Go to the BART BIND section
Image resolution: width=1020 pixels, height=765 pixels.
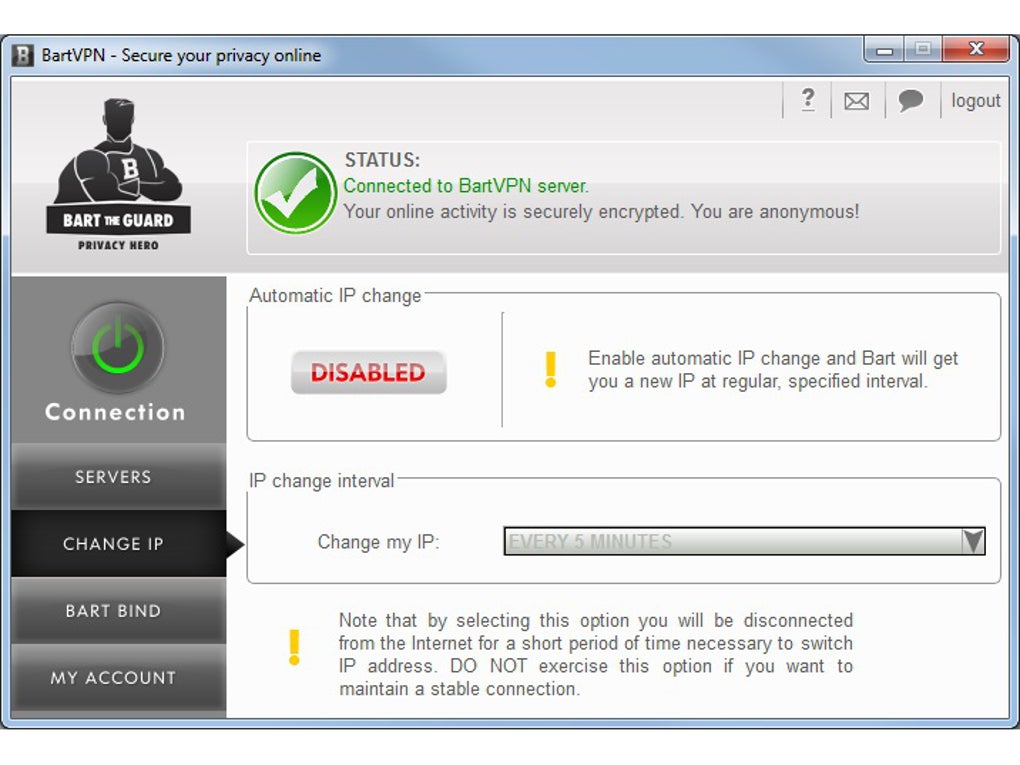[118, 611]
